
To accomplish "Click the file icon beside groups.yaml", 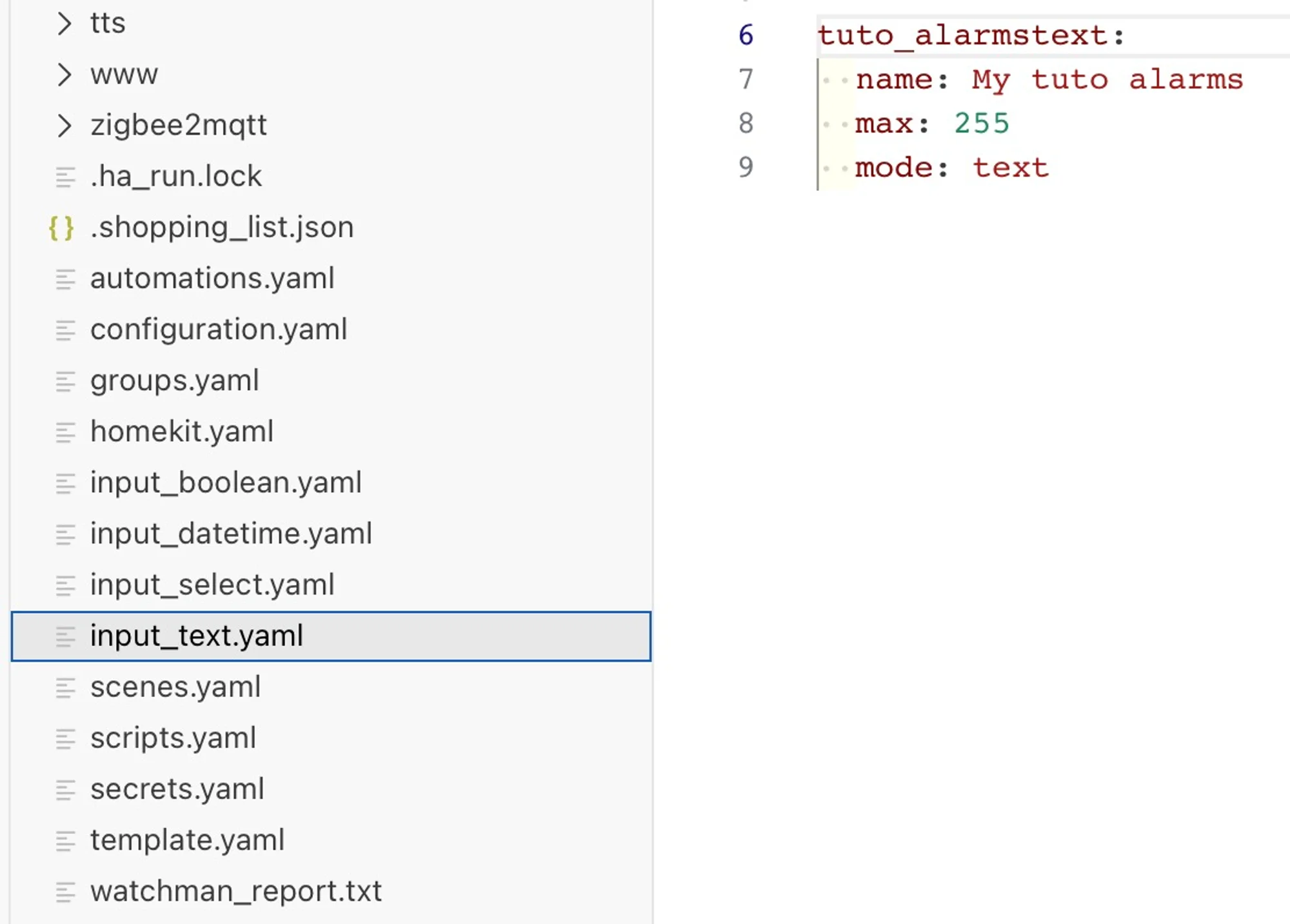I will pyautogui.click(x=65, y=381).
